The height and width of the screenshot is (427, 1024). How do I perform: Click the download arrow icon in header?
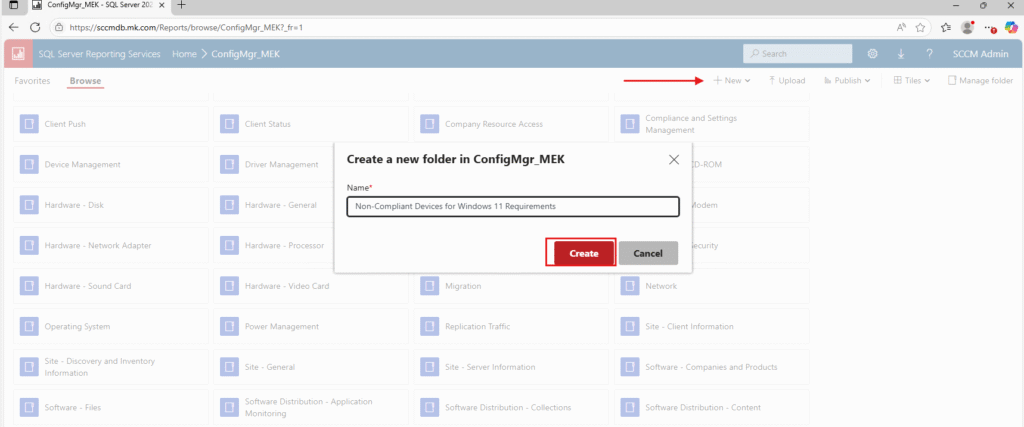coord(901,53)
